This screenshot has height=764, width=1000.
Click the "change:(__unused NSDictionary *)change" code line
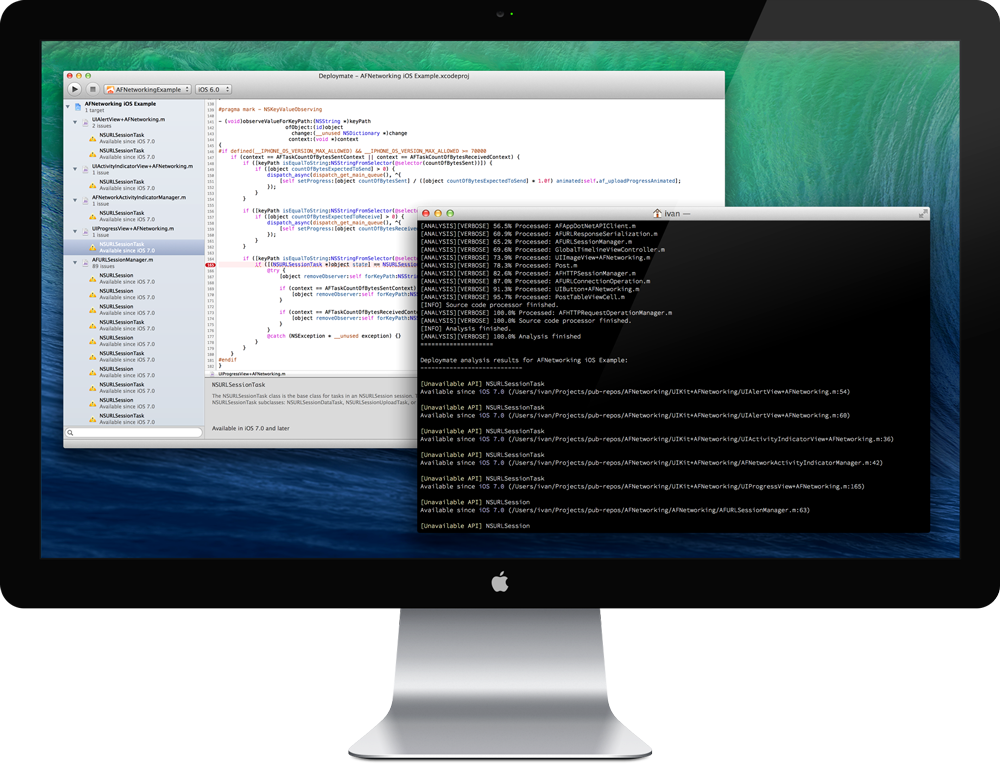(349, 133)
